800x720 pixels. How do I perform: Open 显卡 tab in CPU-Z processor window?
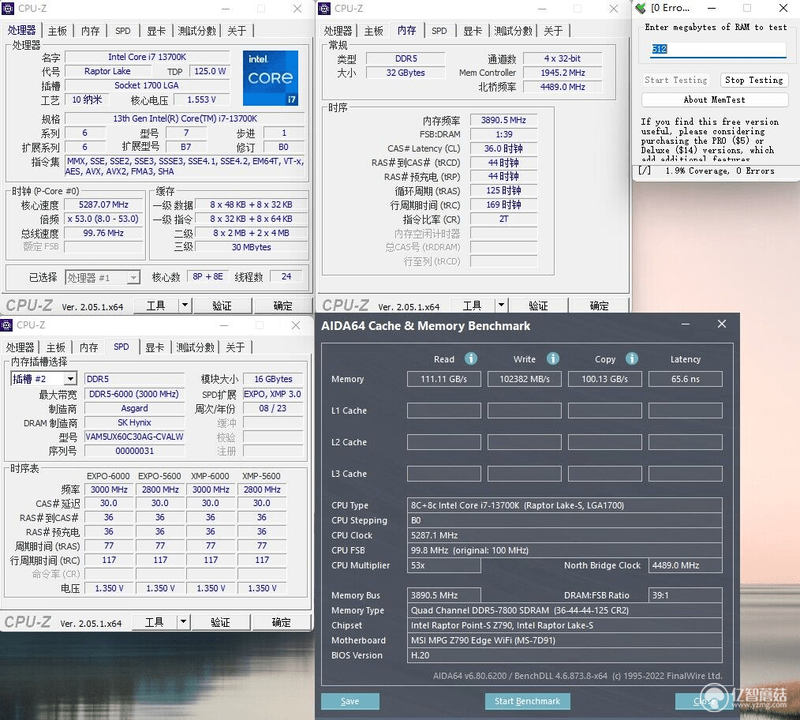tap(156, 31)
